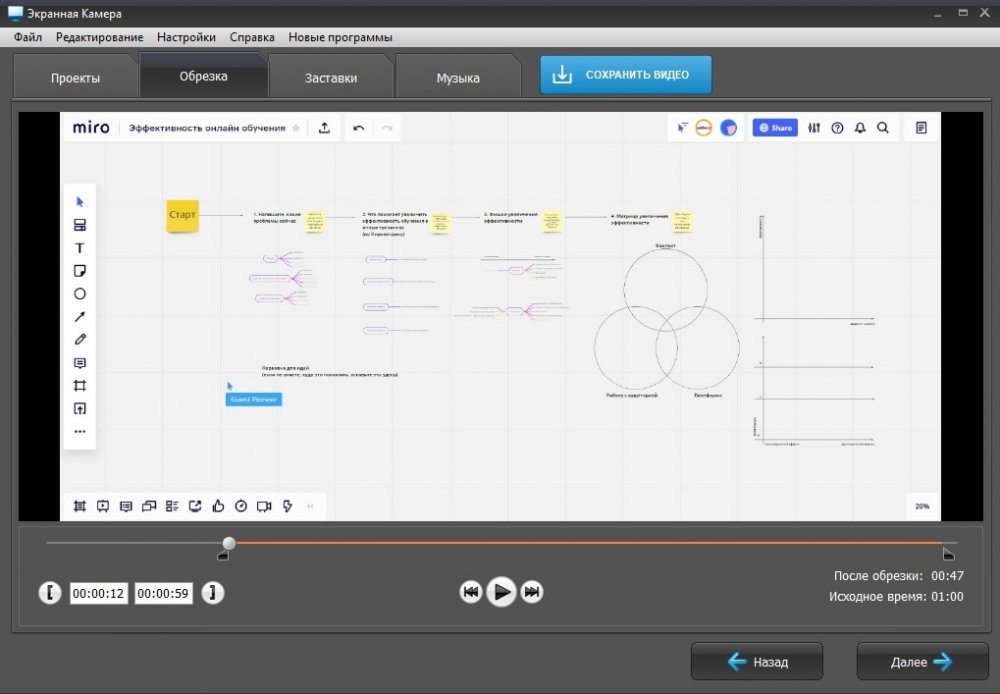Click the Далее button
The width and height of the screenshot is (1000, 694).
922,661
